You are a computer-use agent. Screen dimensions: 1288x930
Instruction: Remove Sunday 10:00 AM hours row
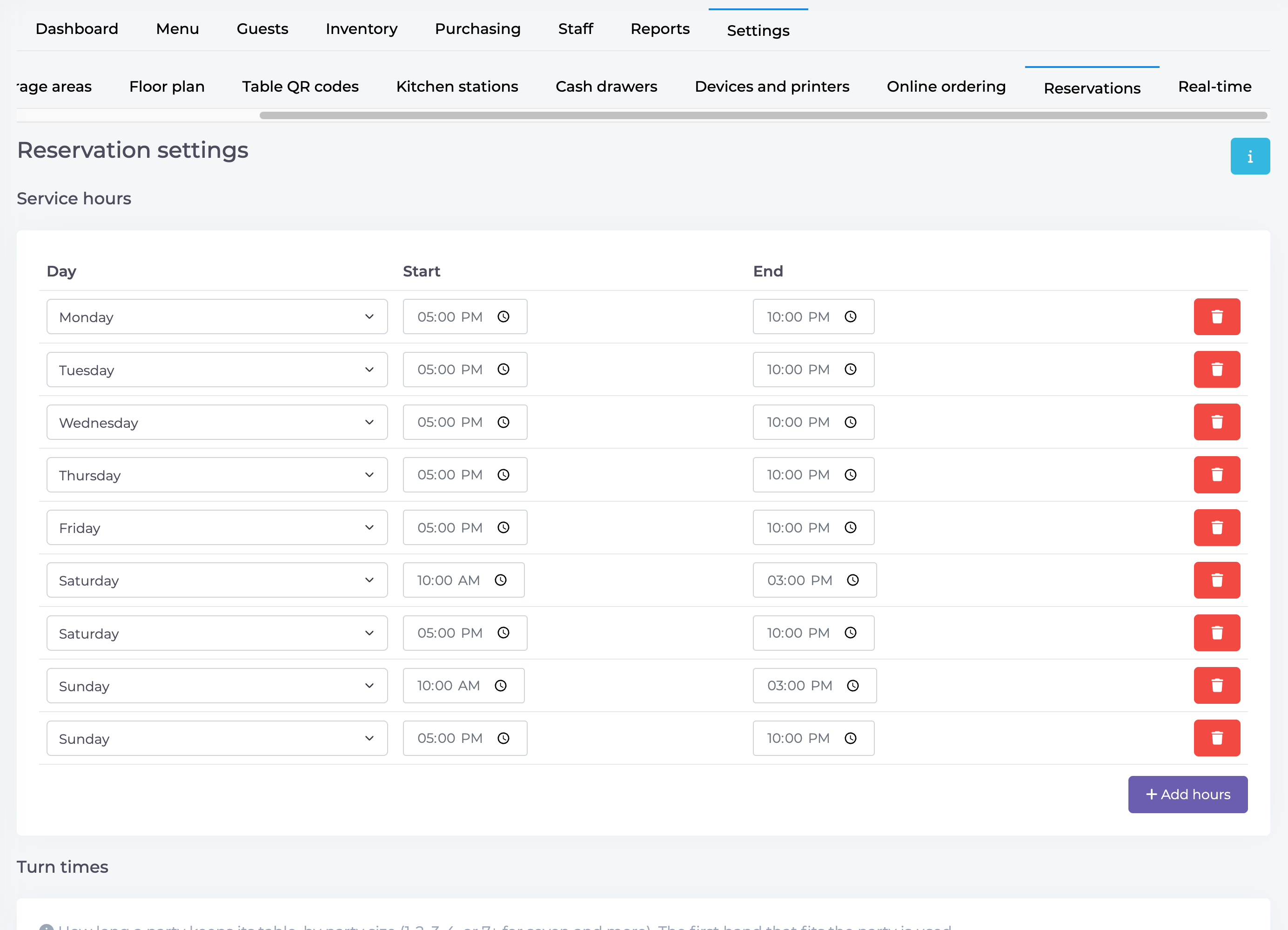pos(1216,686)
